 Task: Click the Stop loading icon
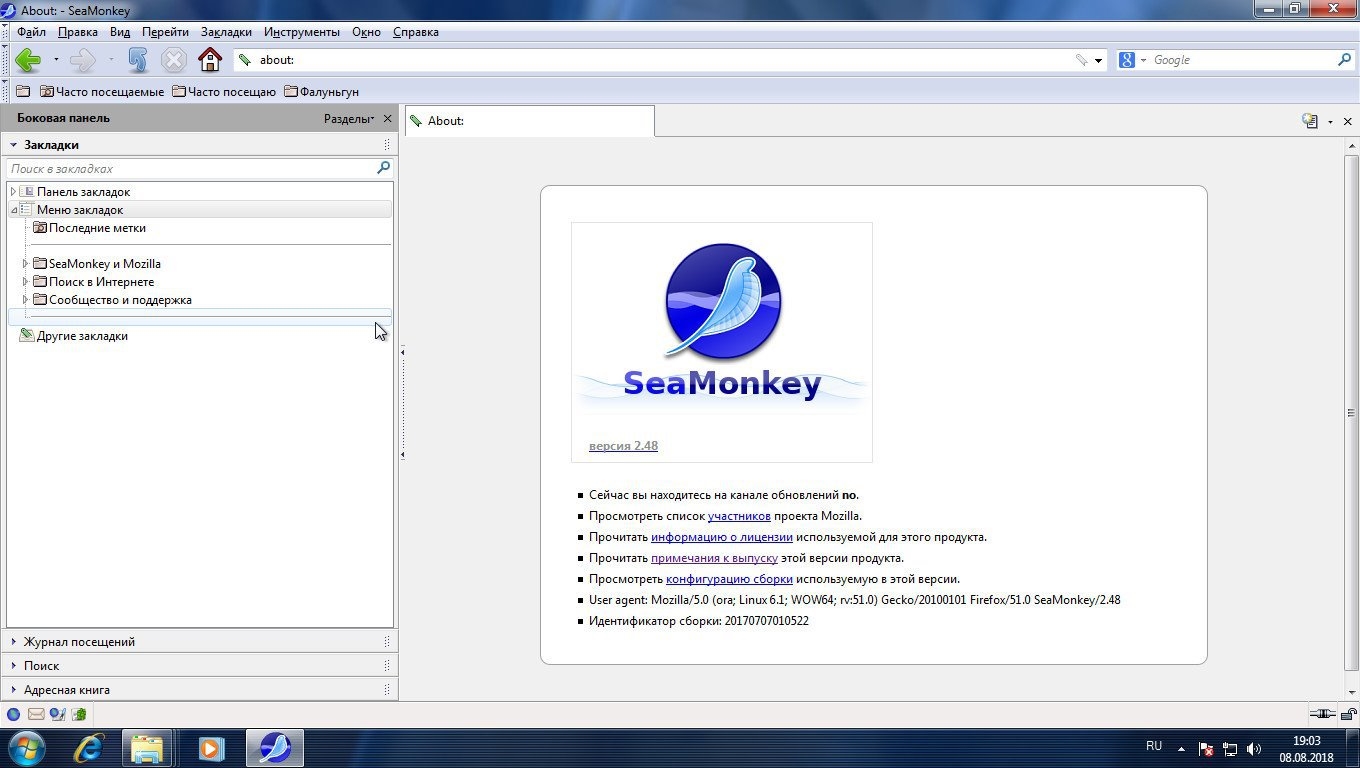tap(174, 60)
